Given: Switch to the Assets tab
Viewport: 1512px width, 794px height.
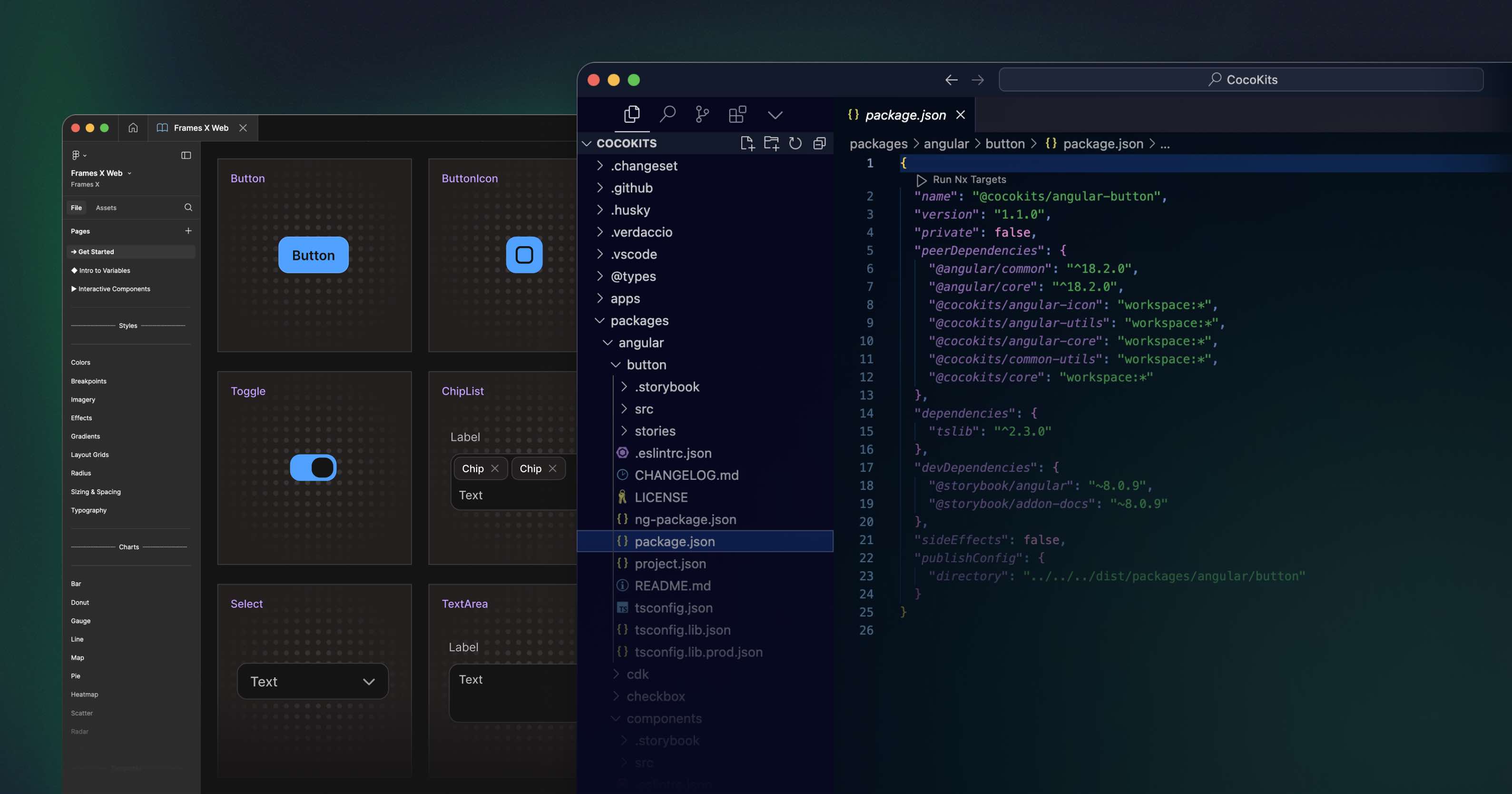Looking at the screenshot, I should click(106, 208).
